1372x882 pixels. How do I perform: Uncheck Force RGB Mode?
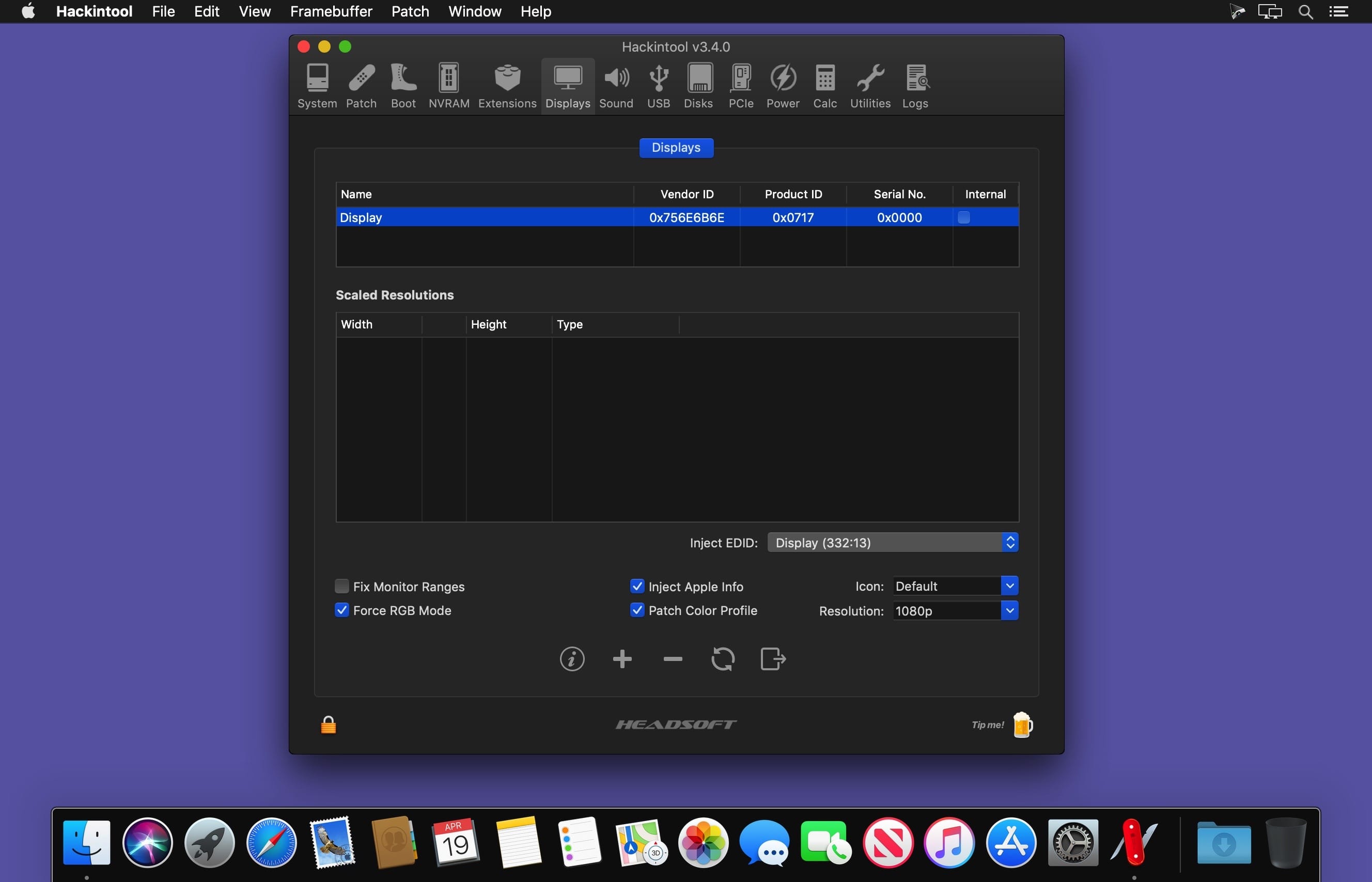pos(342,610)
